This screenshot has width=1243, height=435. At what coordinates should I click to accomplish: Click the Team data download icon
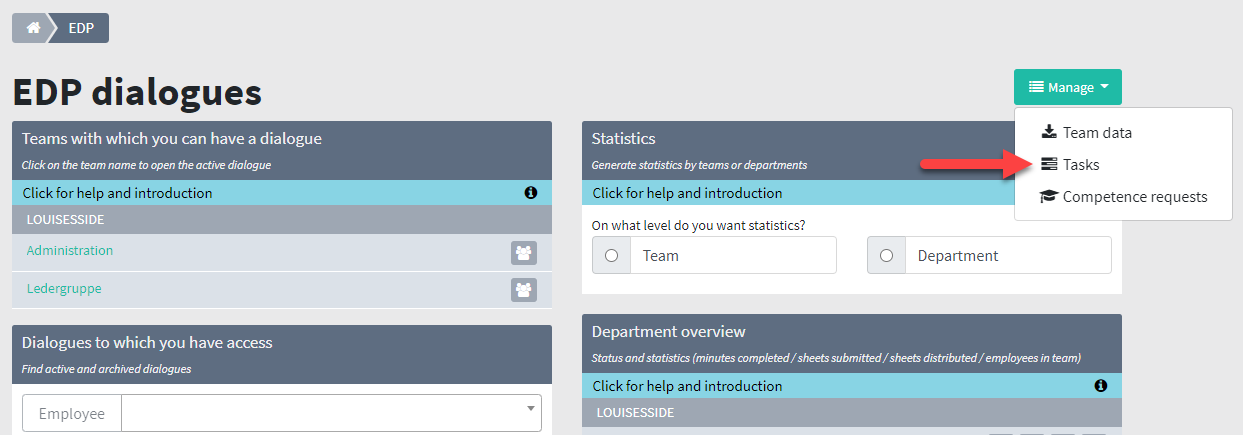1048,132
